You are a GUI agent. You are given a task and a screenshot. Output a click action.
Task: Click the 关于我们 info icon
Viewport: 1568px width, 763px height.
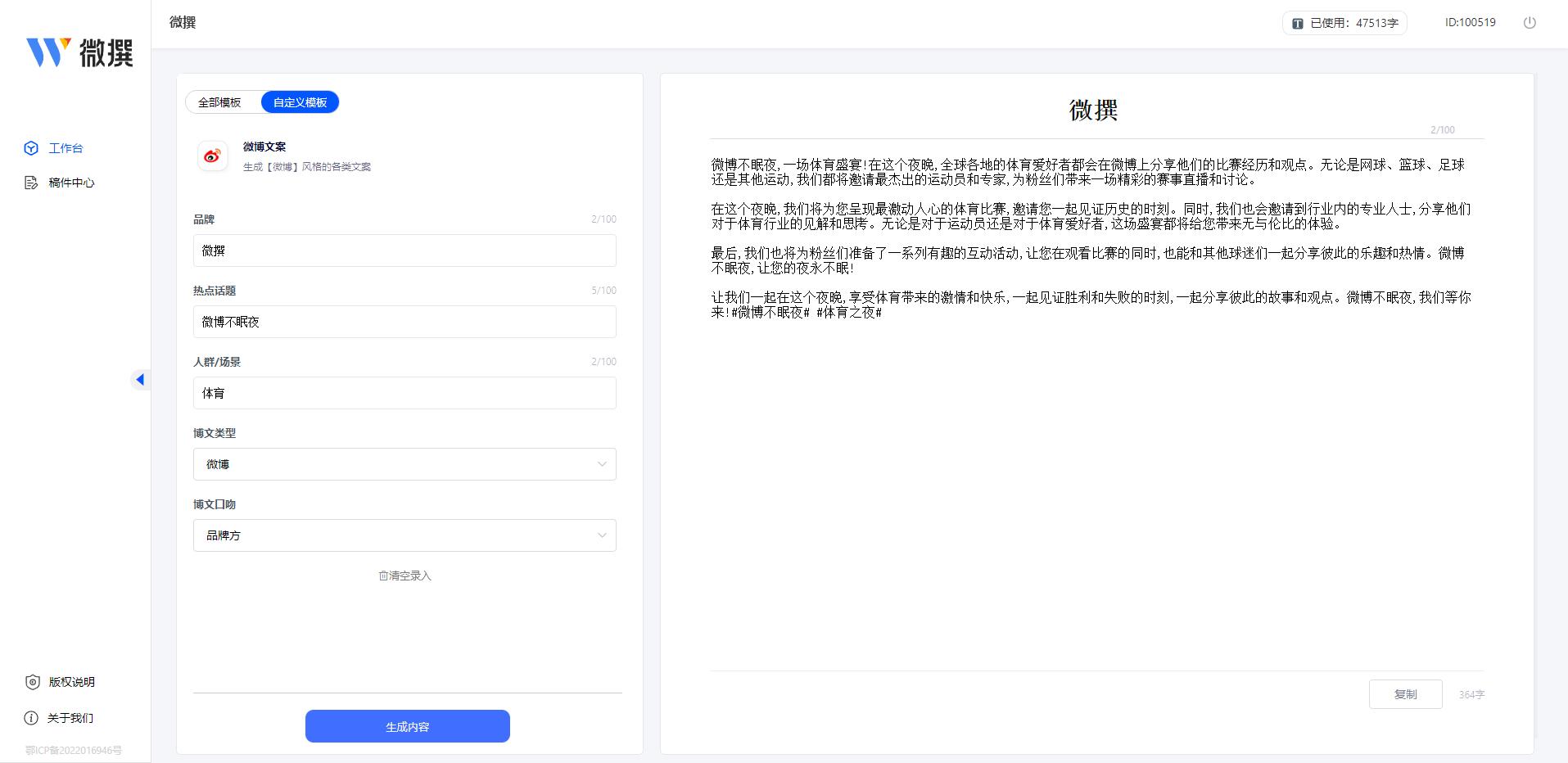31,717
